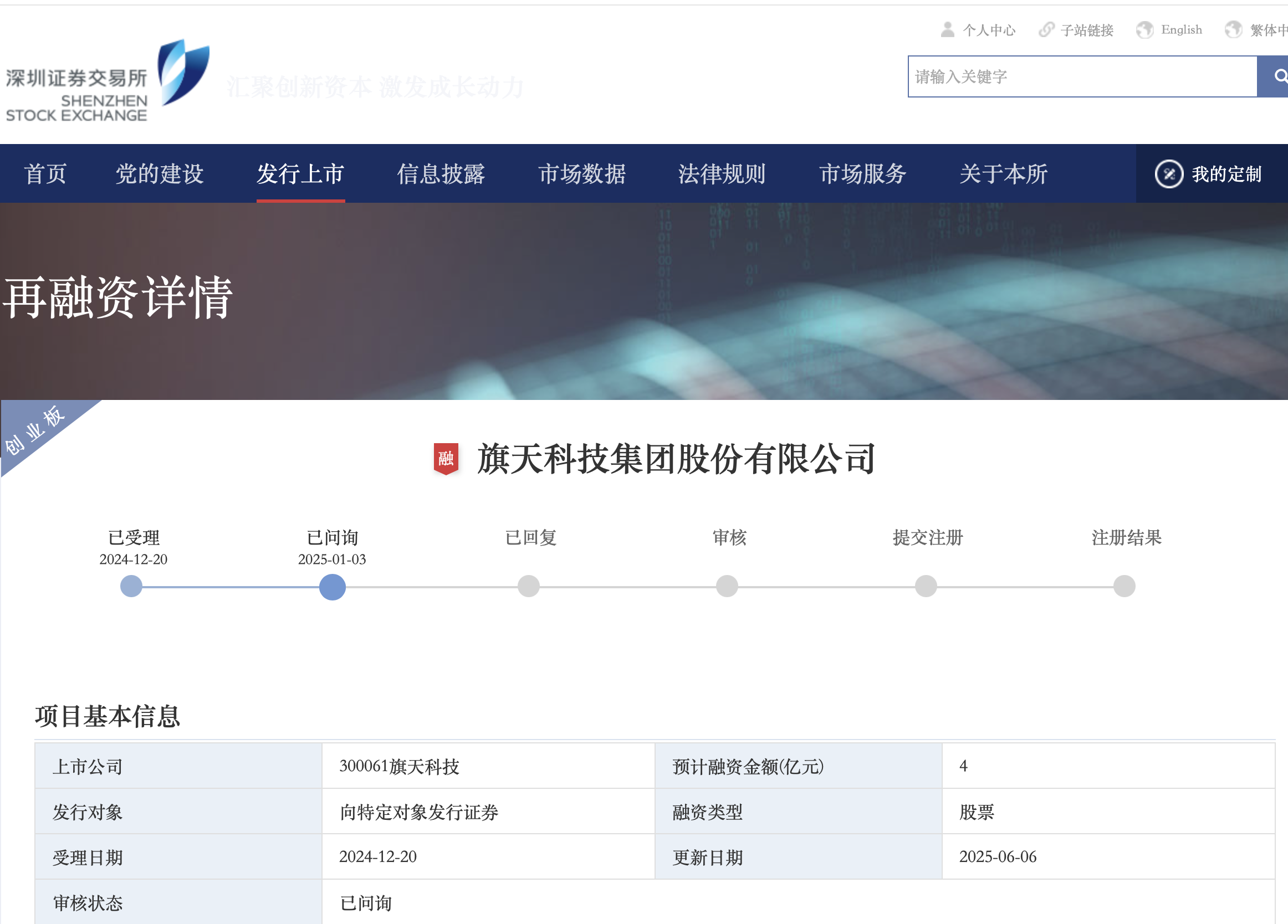This screenshot has width=1288, height=924.
Task: Click the 个人中心 user icon
Action: (x=947, y=29)
